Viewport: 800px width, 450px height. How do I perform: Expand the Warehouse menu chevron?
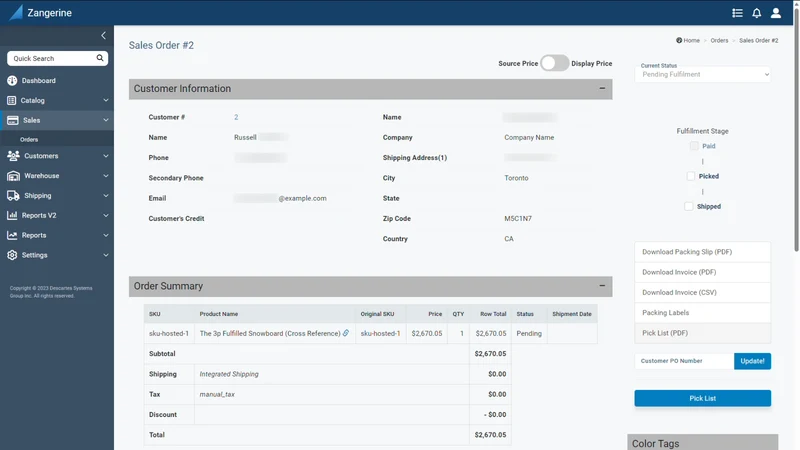pyautogui.click(x=106, y=176)
